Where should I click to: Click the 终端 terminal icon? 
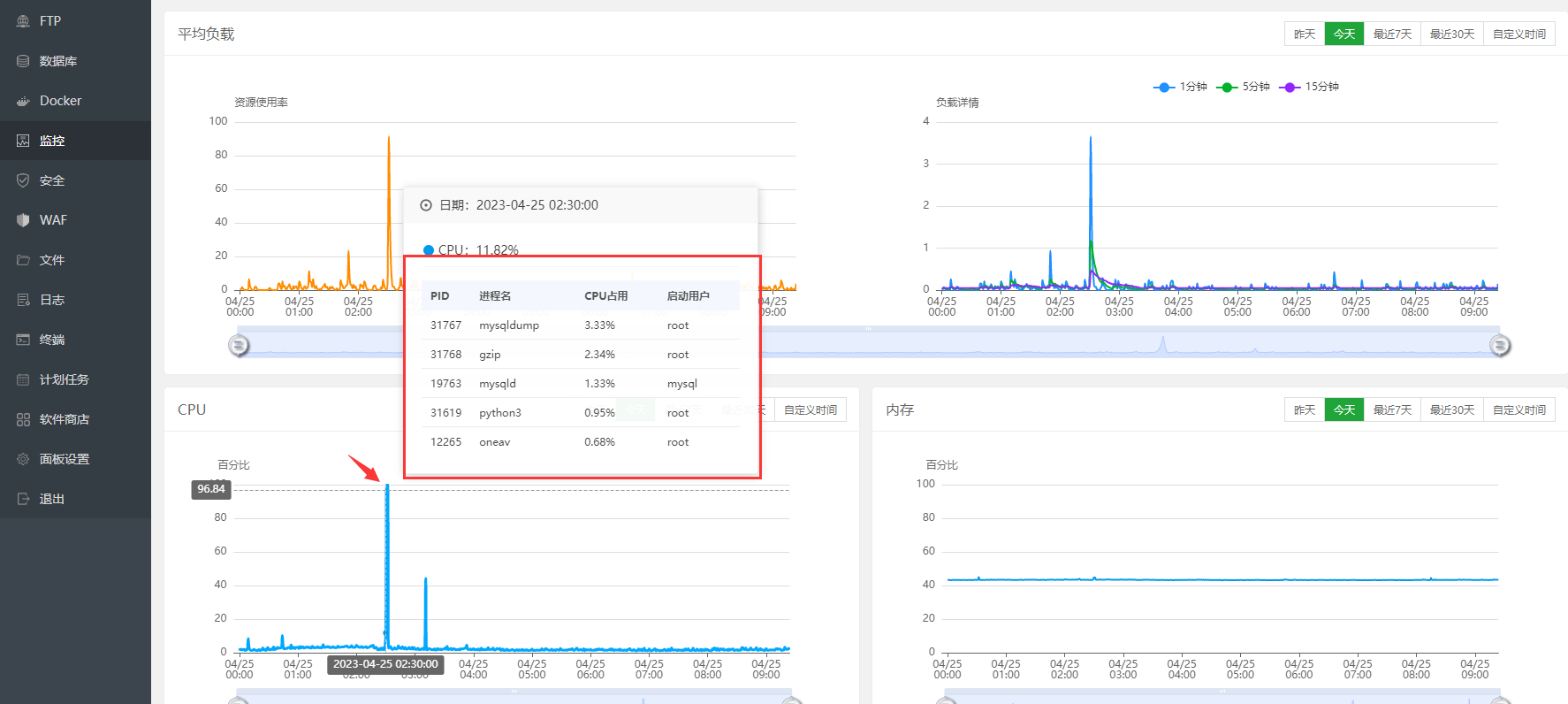pyautogui.click(x=23, y=340)
